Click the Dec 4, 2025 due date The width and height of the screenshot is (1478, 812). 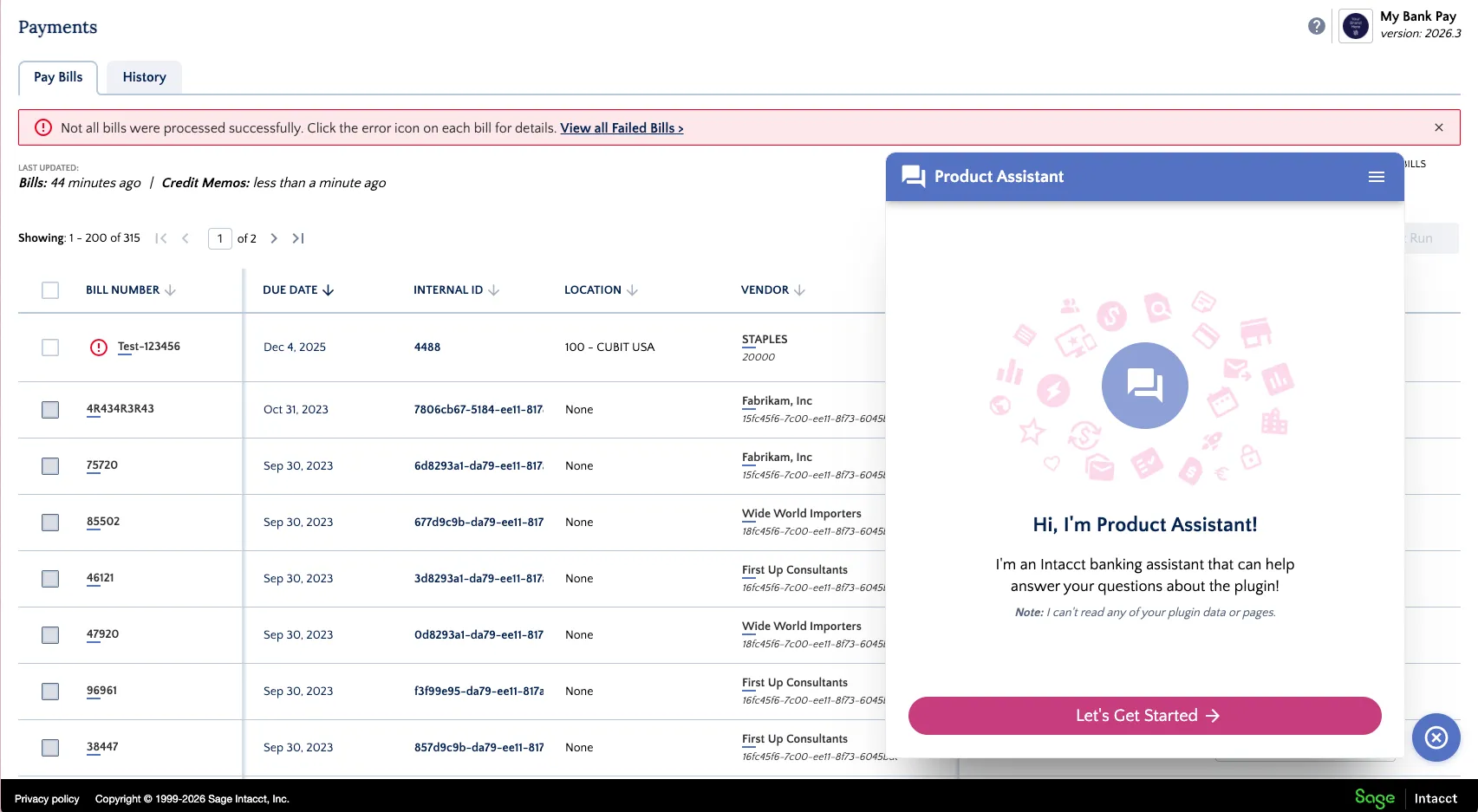[295, 348]
